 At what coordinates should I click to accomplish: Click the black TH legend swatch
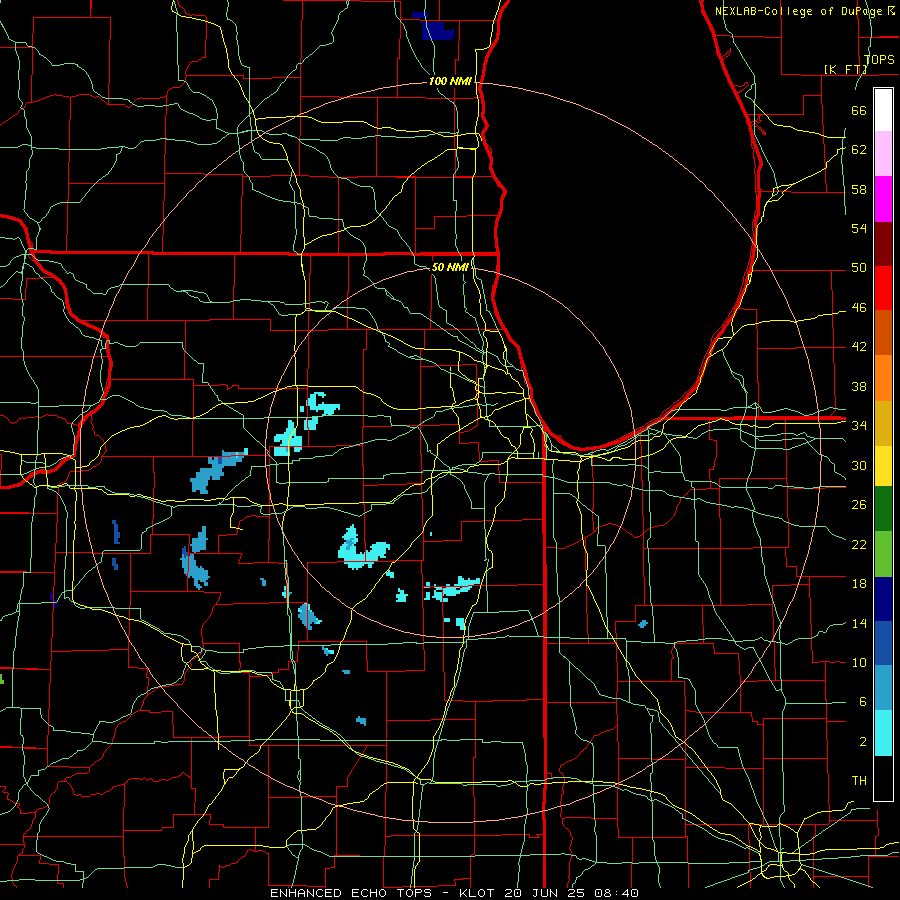point(883,778)
